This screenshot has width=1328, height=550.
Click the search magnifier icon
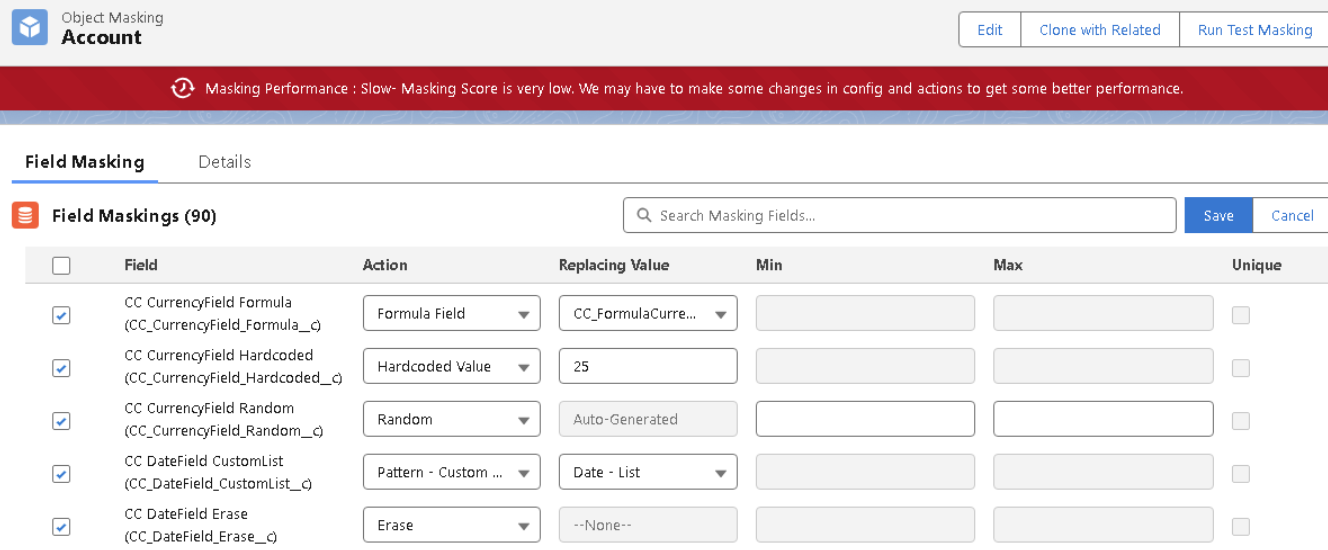pos(643,215)
